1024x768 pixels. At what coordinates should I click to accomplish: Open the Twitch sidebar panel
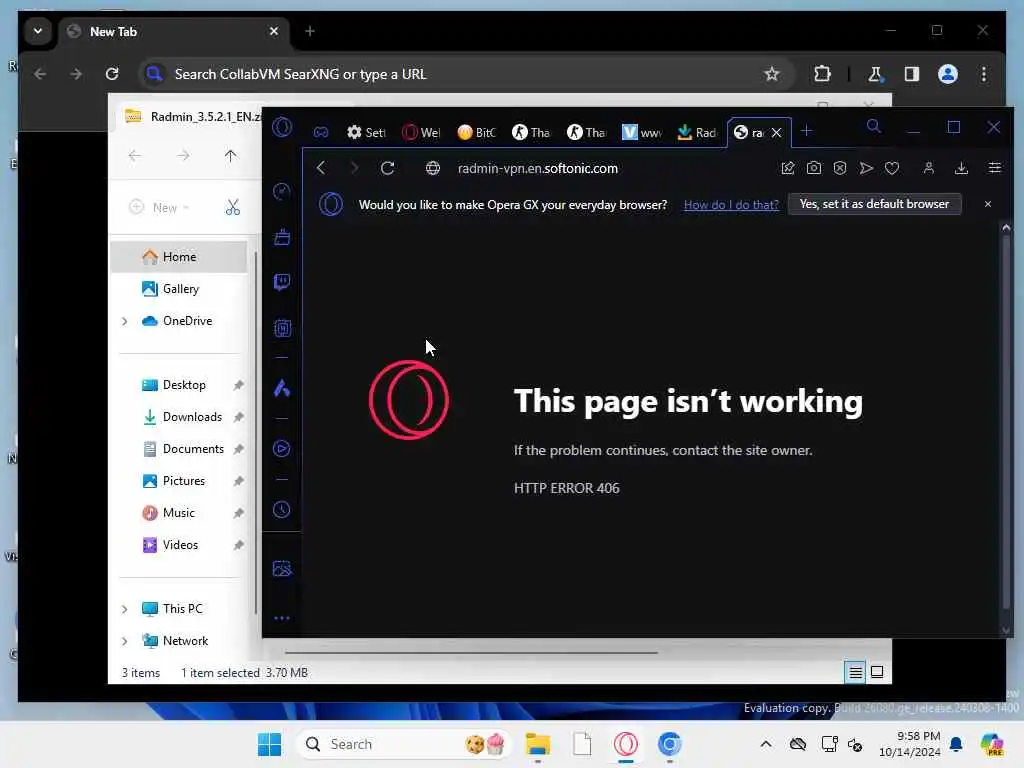click(x=281, y=282)
